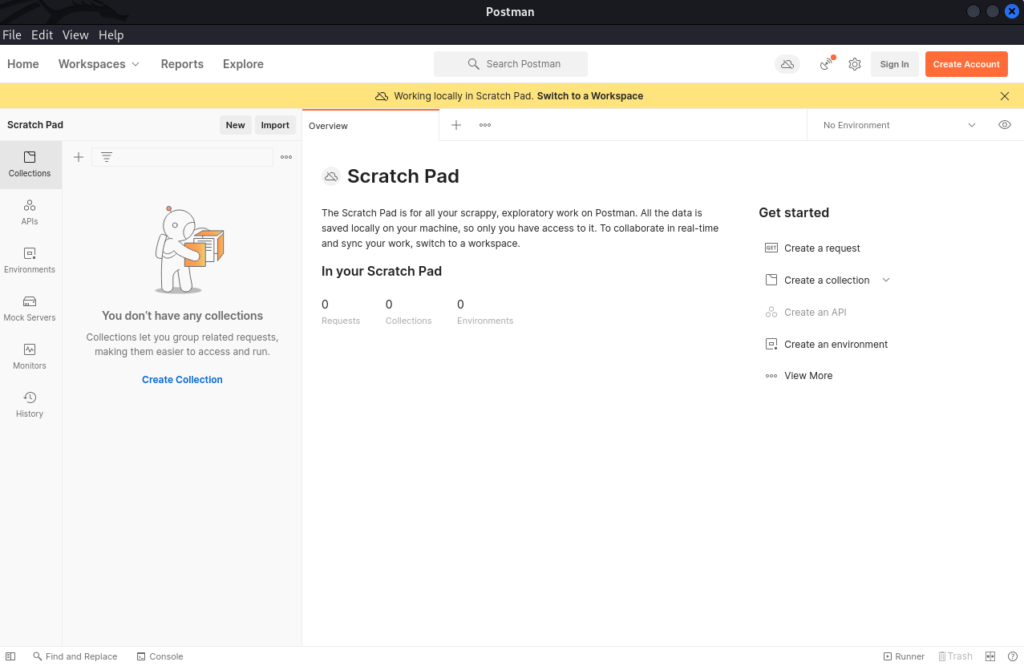
Task: Open the Collections sidebar tab
Action: 30,164
